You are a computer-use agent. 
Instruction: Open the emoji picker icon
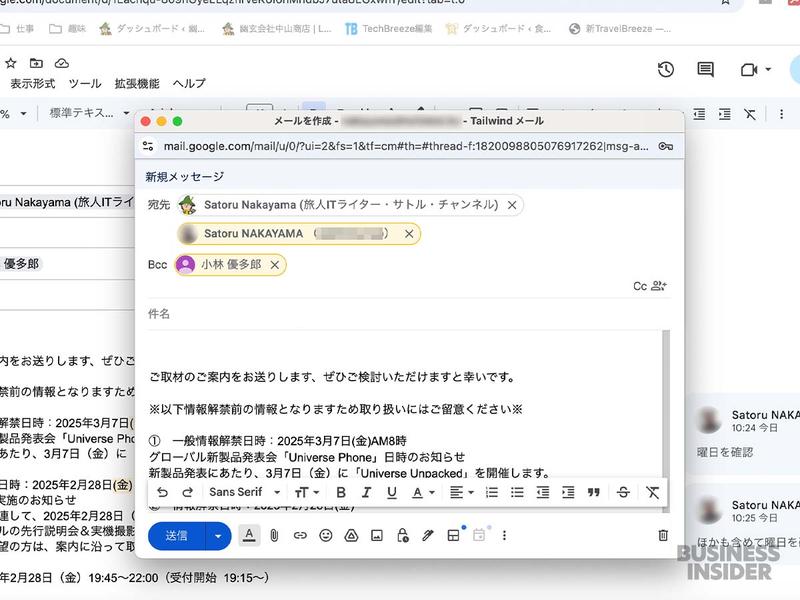[326, 535]
